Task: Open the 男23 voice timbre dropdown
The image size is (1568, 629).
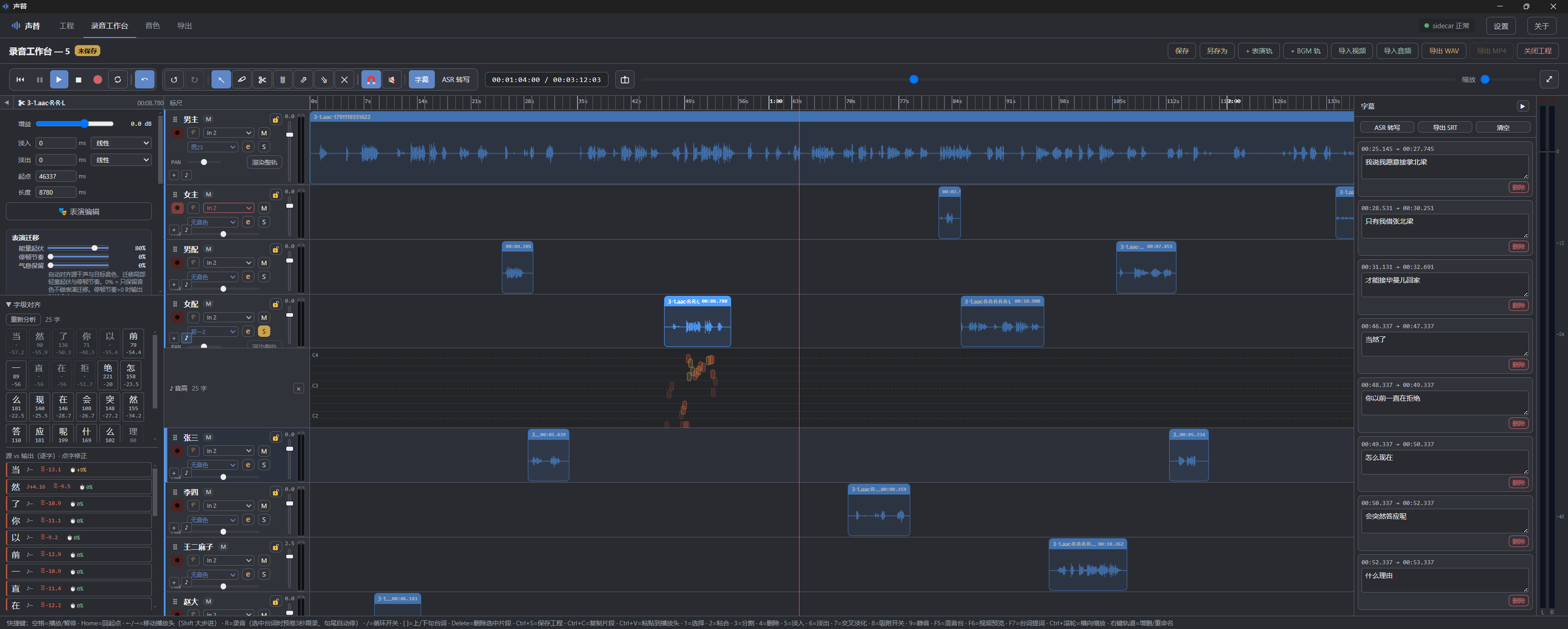Action: pos(212,147)
